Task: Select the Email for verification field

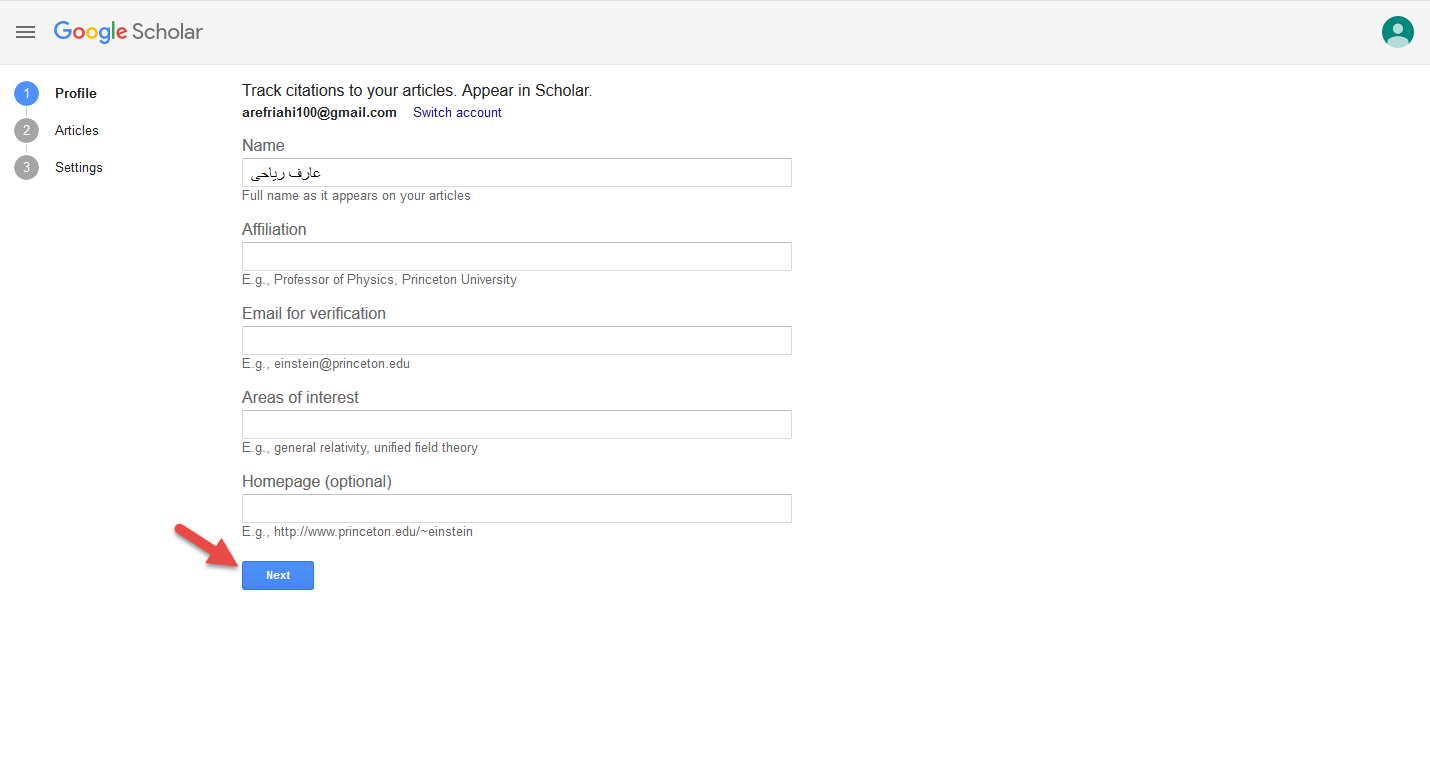Action: point(516,340)
